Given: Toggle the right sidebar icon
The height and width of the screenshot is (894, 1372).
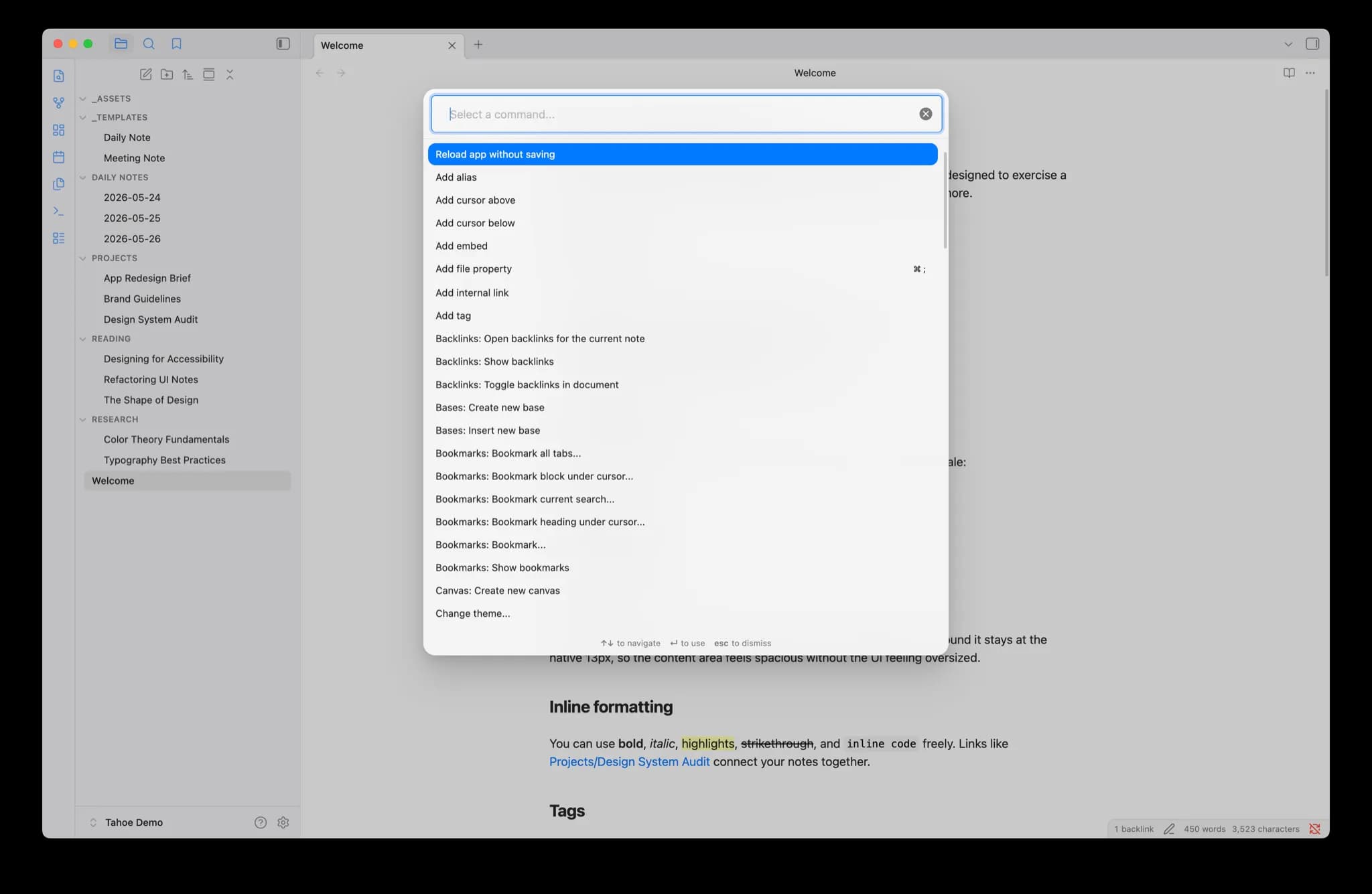Looking at the screenshot, I should pyautogui.click(x=1312, y=44).
